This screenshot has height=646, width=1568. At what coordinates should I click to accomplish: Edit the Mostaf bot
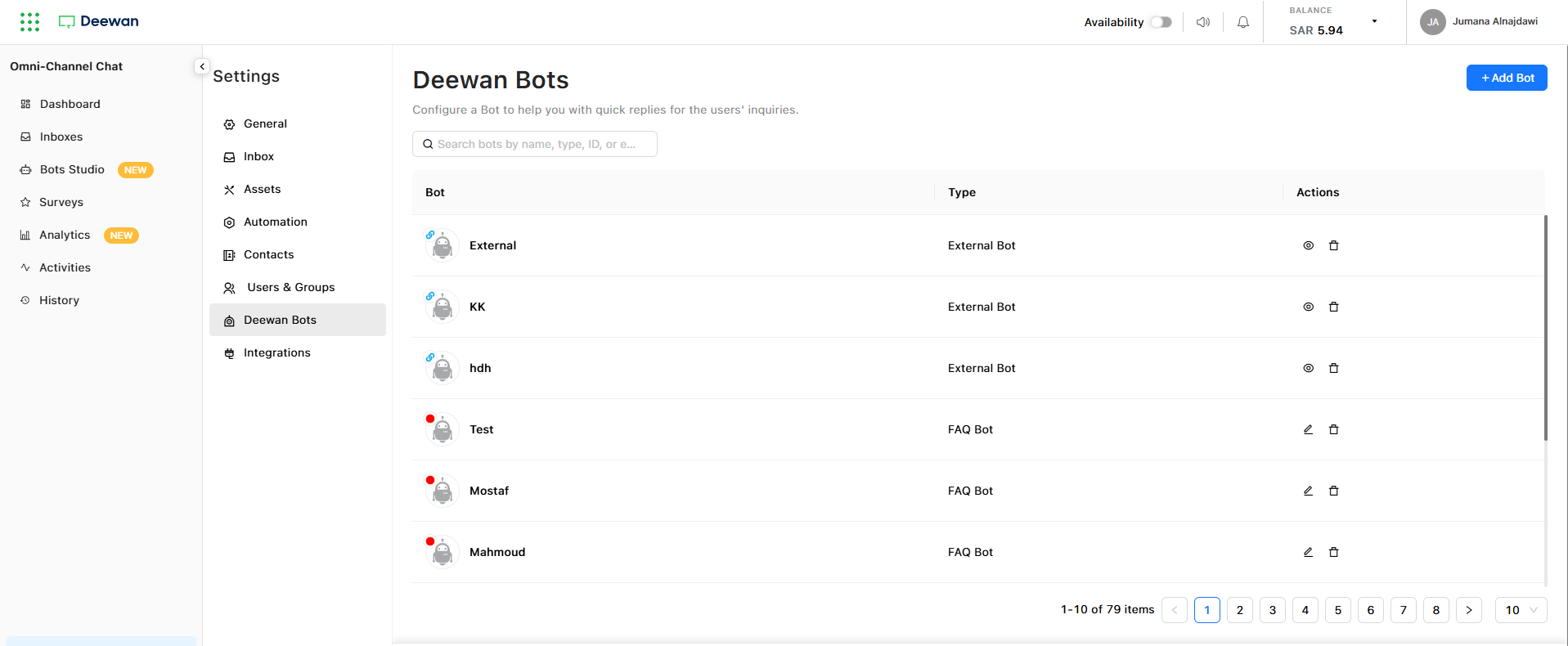point(1308,491)
